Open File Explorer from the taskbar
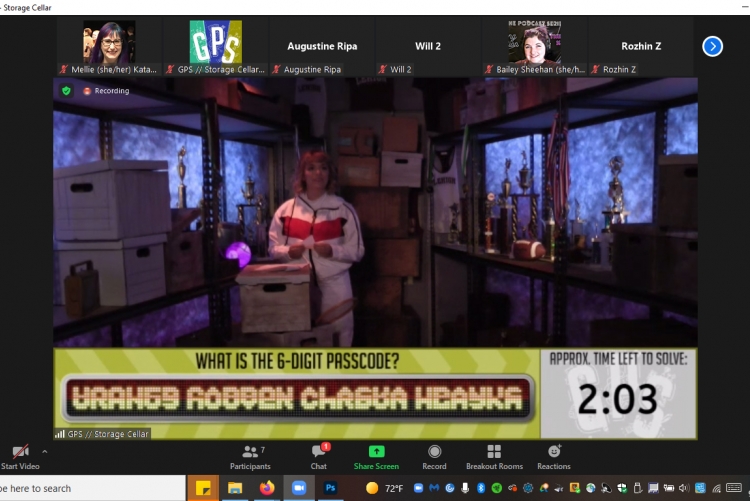Image resolution: width=750 pixels, height=501 pixels. (235, 488)
